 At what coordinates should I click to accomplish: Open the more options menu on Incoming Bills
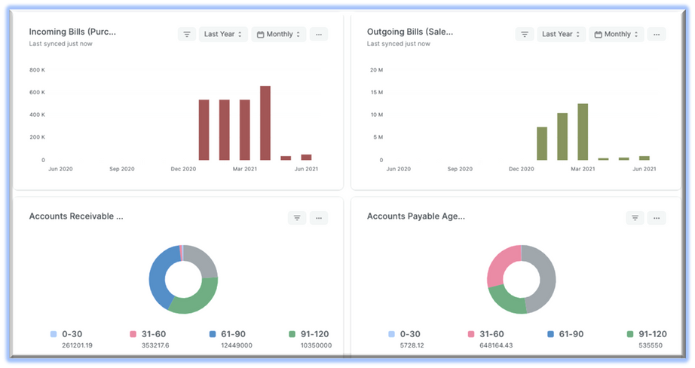319,34
